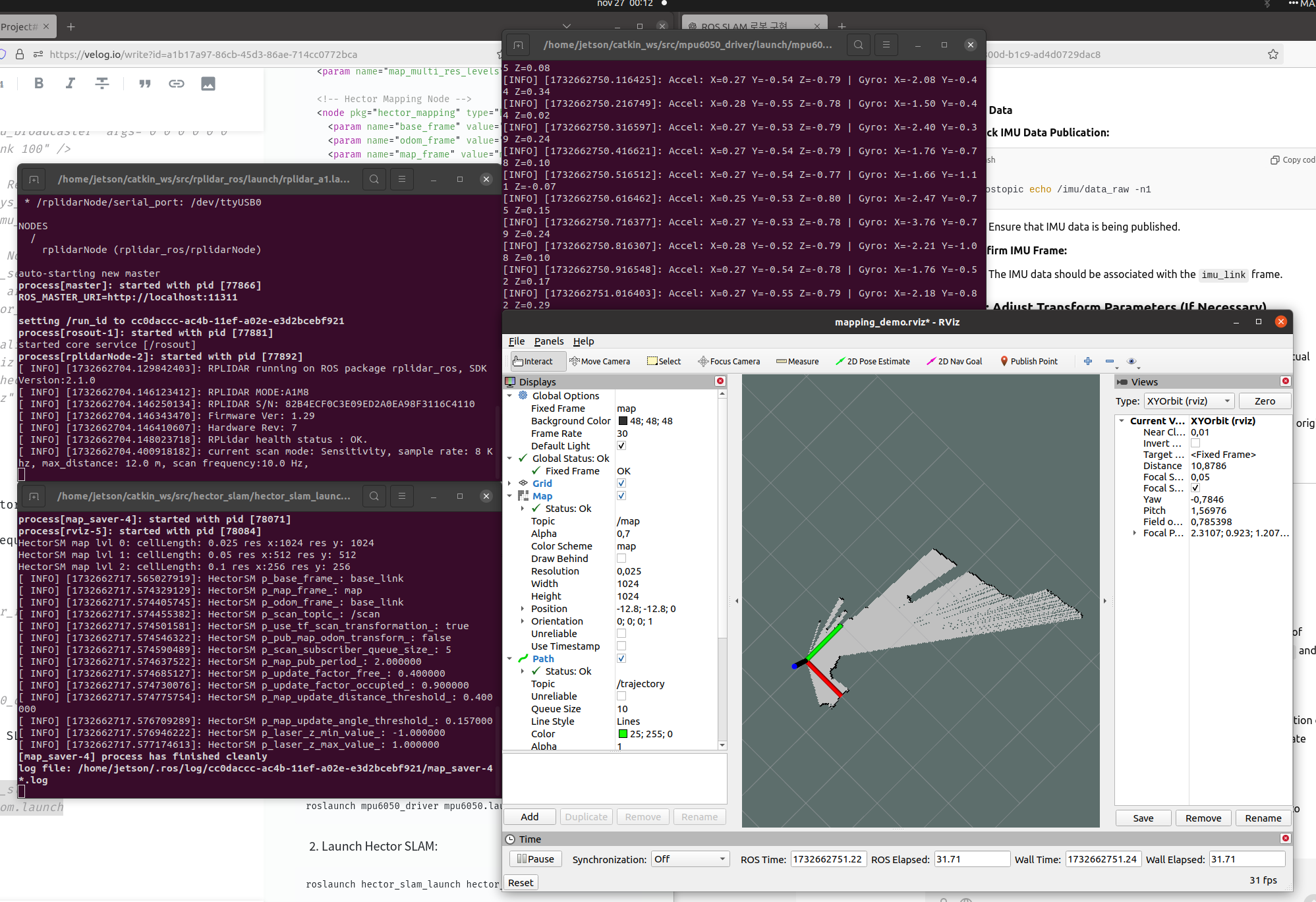Viewport: 1316px width, 902px height.
Task: Expand the Grid display tree item
Action: click(x=510, y=484)
